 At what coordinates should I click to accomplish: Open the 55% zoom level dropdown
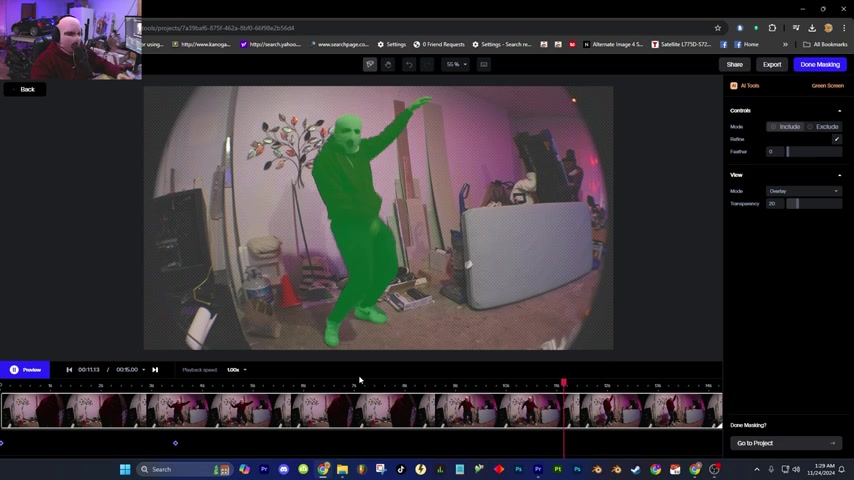(x=456, y=64)
